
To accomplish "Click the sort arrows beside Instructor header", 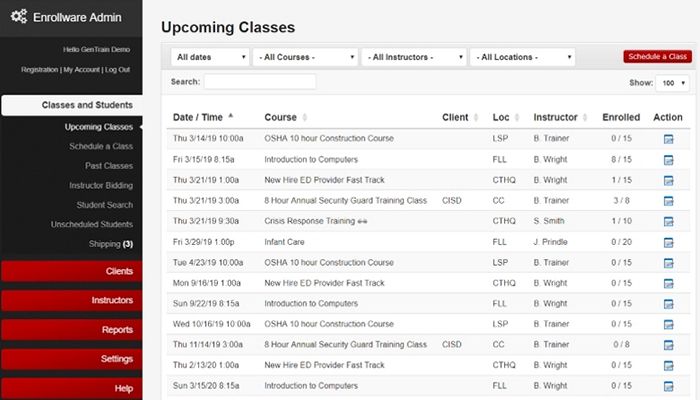I will point(586,117).
